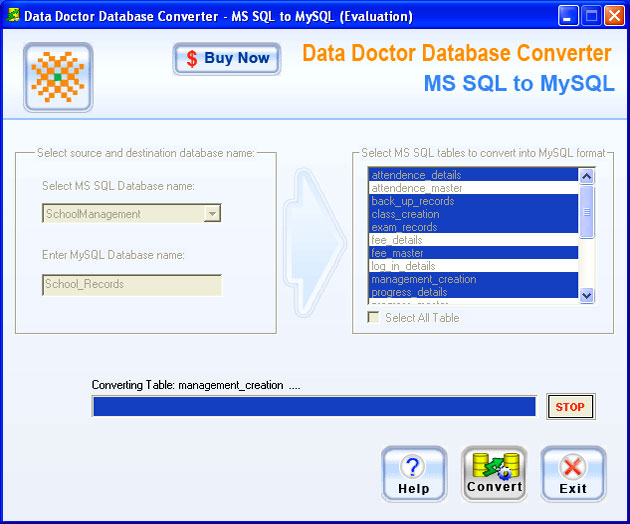Screen dimensions: 630x524
Task: Click the table list scroll down arrow
Action: 587,295
